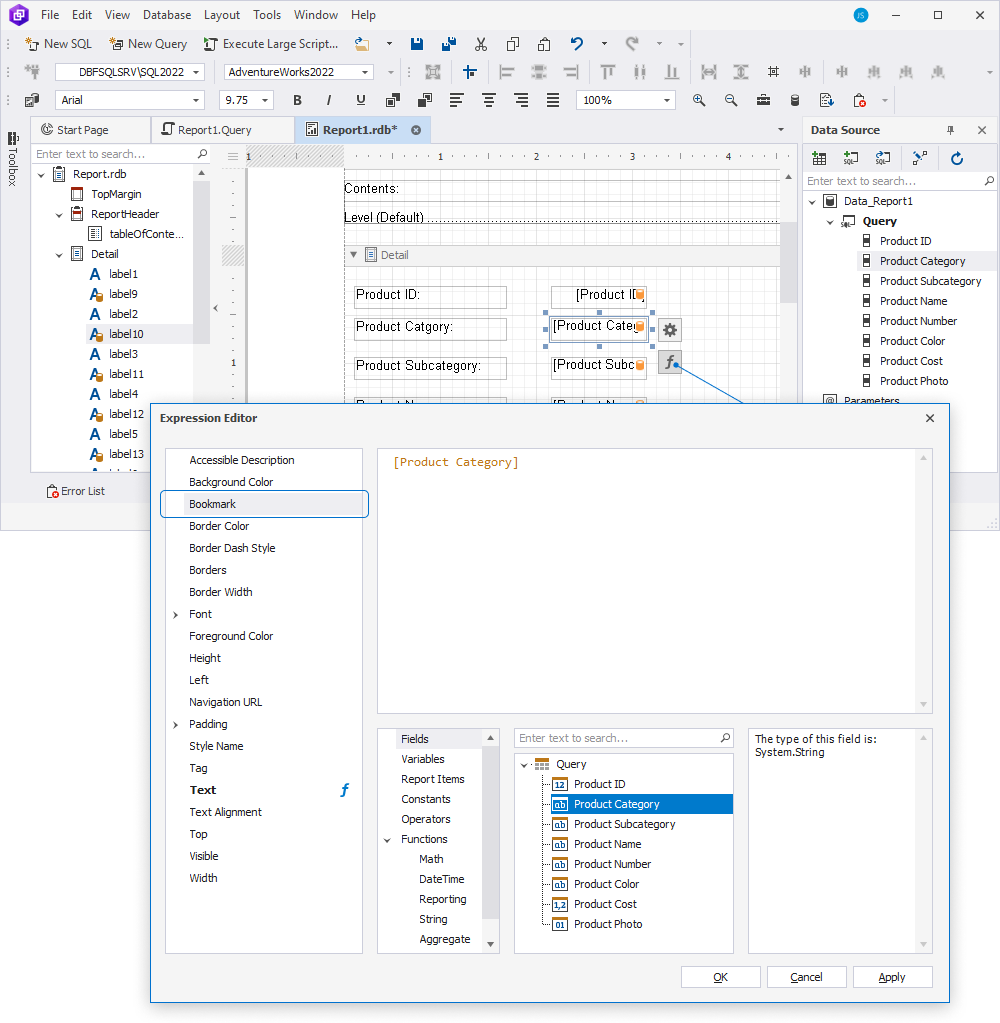Click the New SQL toolbar button
1000x1023 pixels.
point(58,44)
